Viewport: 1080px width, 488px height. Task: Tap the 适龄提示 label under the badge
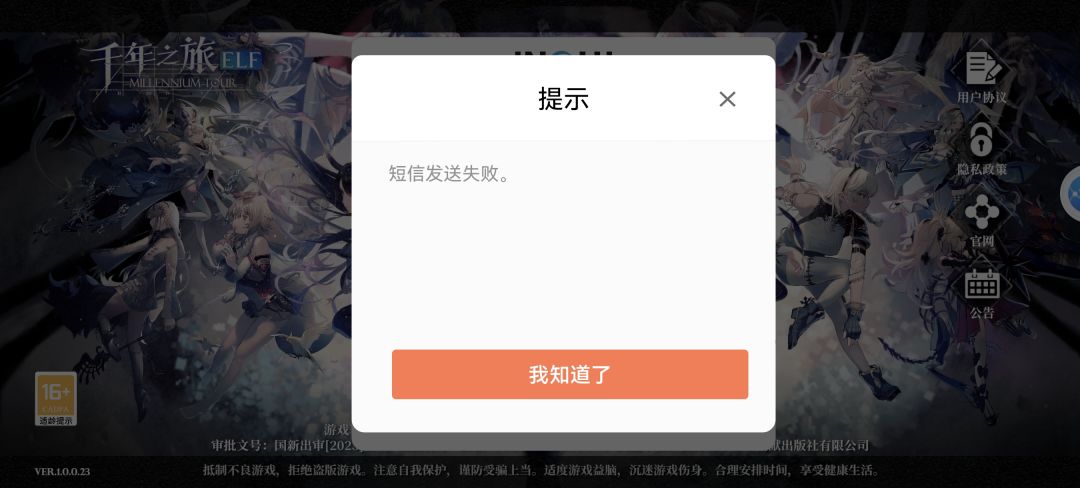(x=56, y=421)
